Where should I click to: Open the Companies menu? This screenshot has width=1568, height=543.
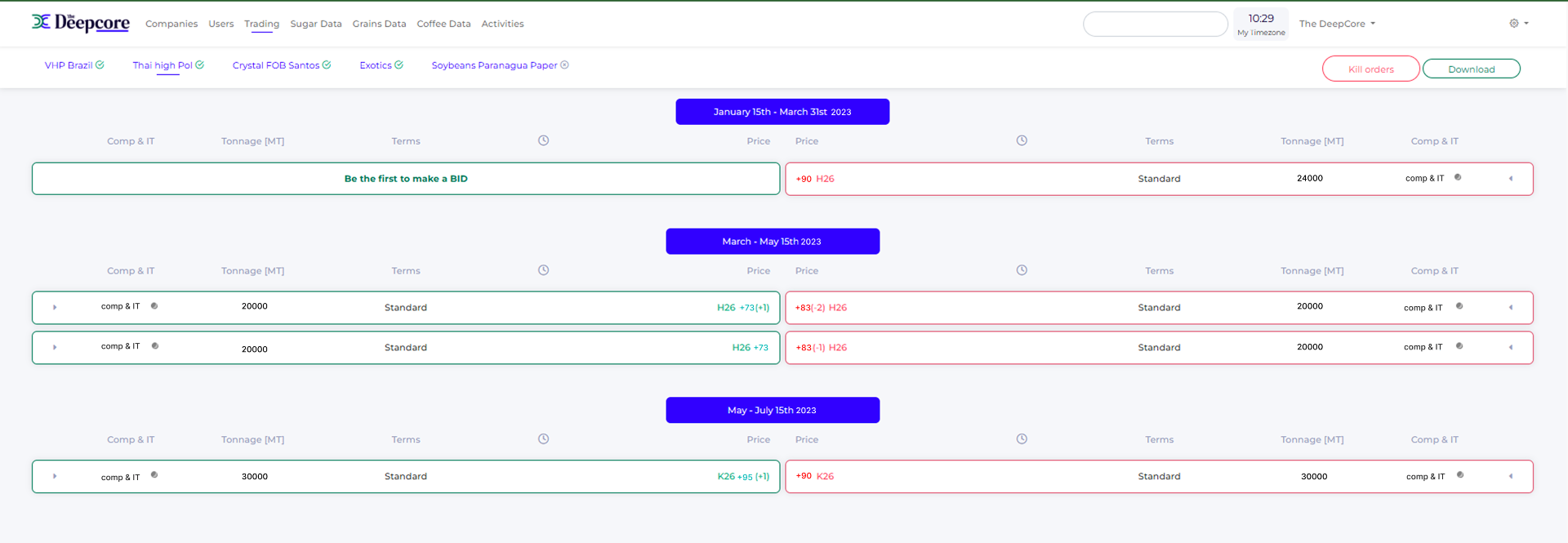[x=171, y=24]
